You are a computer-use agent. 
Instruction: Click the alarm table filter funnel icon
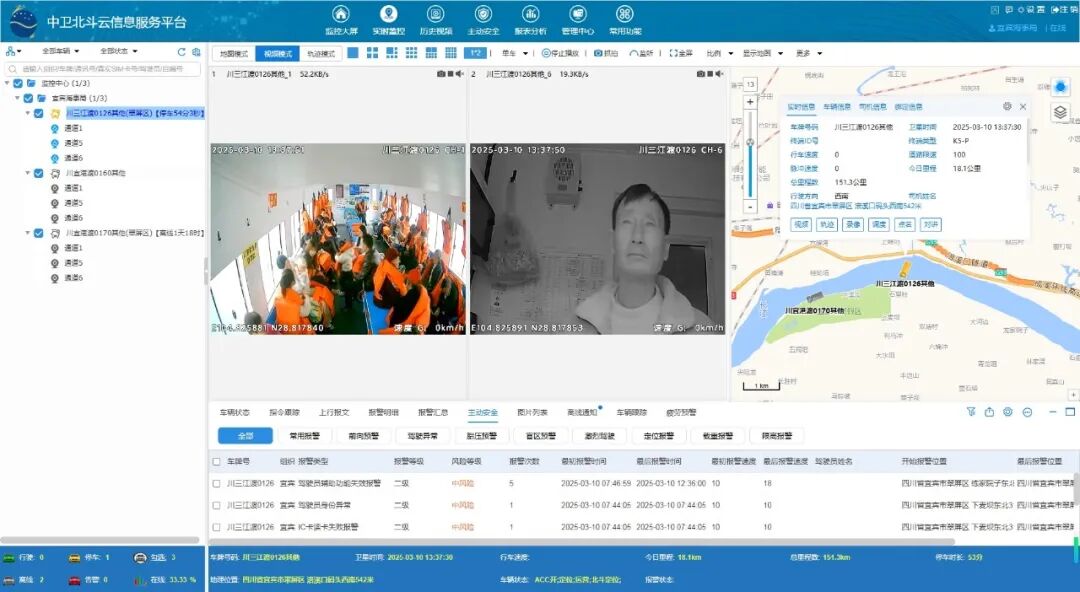tap(970, 412)
